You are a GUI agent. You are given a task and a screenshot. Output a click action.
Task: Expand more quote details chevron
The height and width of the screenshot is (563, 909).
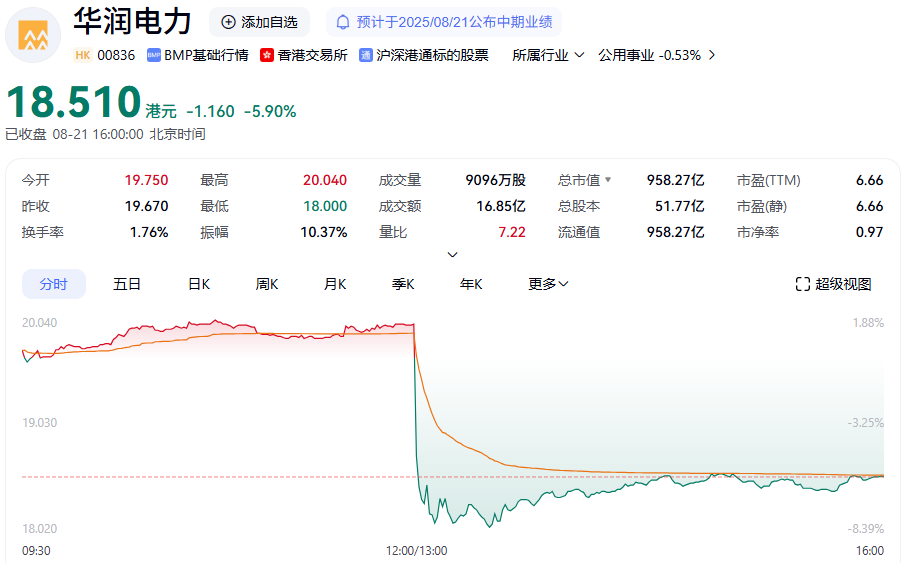click(453, 255)
